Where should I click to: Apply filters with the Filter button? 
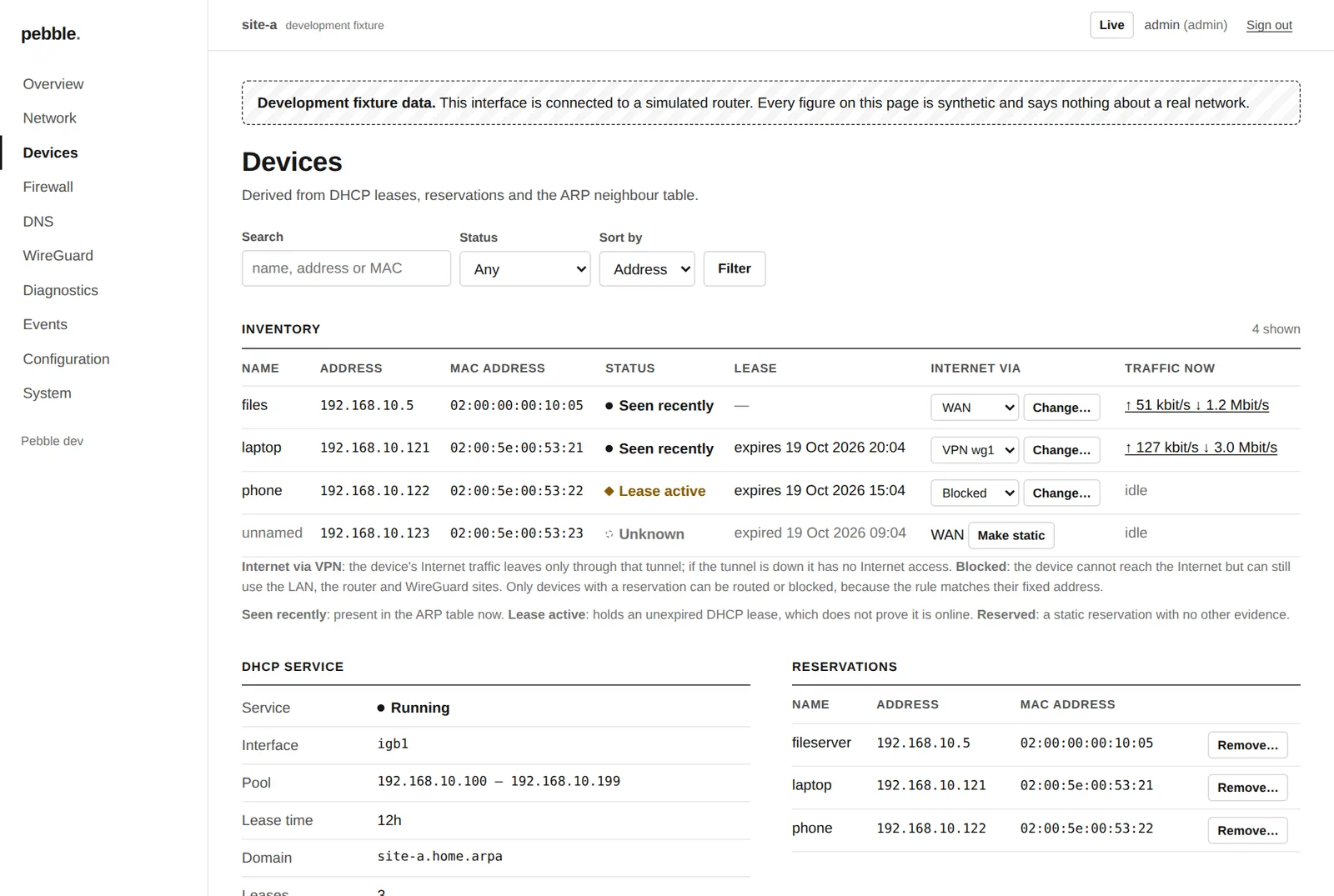click(x=735, y=268)
